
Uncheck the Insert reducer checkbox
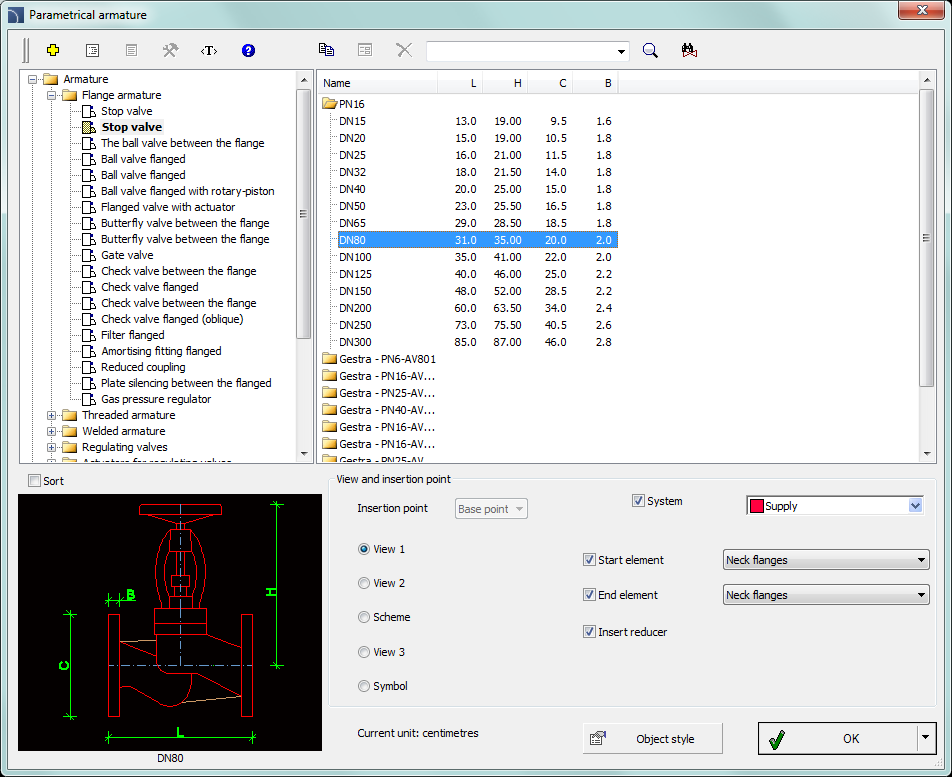coord(589,632)
